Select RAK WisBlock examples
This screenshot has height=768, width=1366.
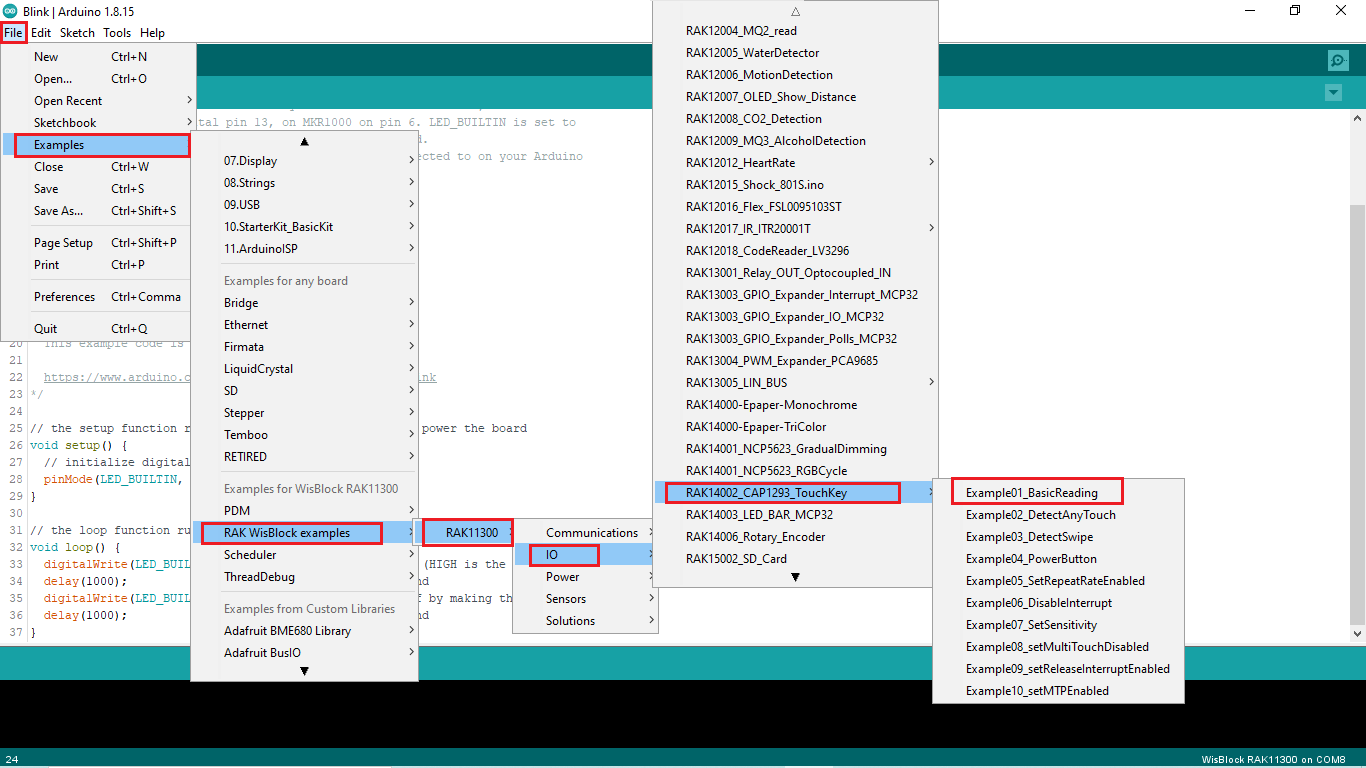point(304,533)
